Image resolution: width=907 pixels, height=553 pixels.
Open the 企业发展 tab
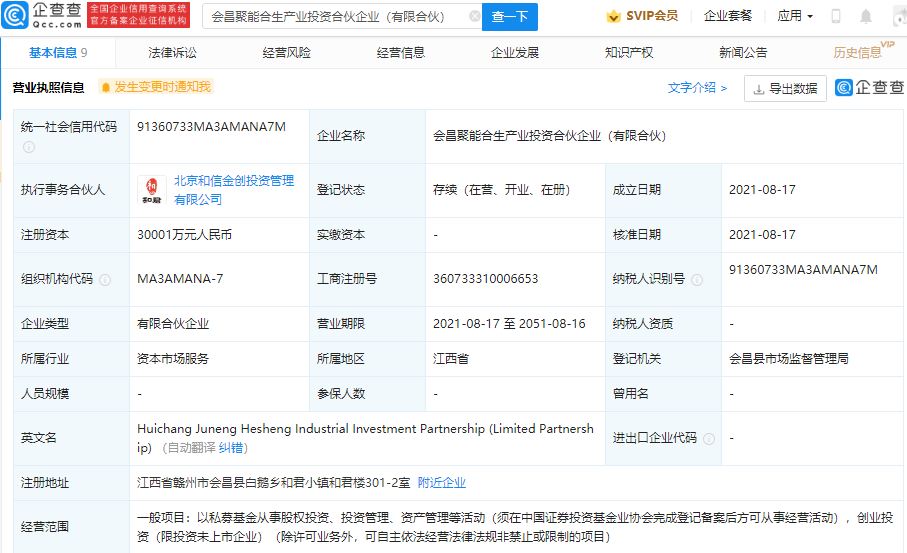coord(515,53)
